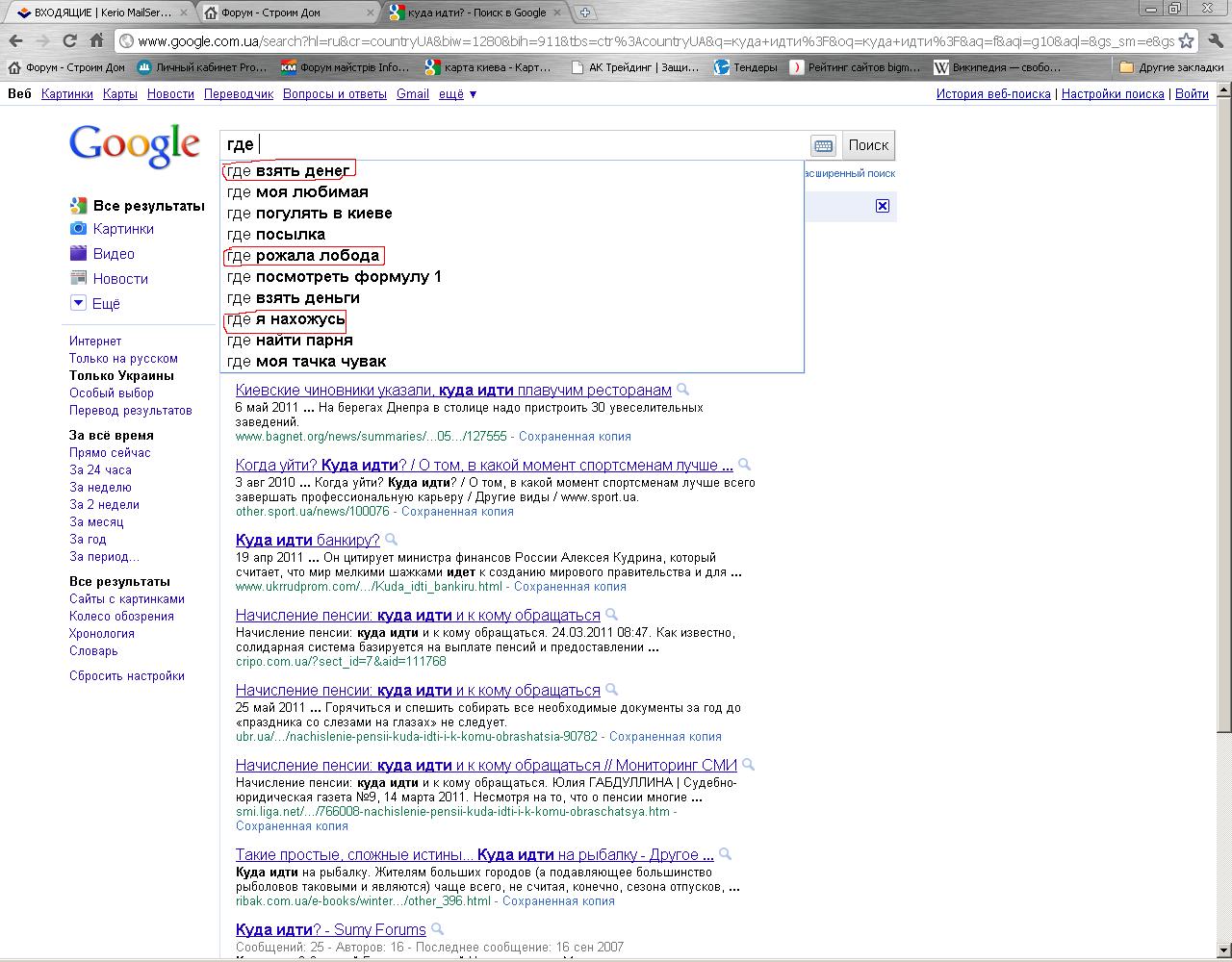
Task: Click Войти sign-in link
Action: coord(1192,94)
